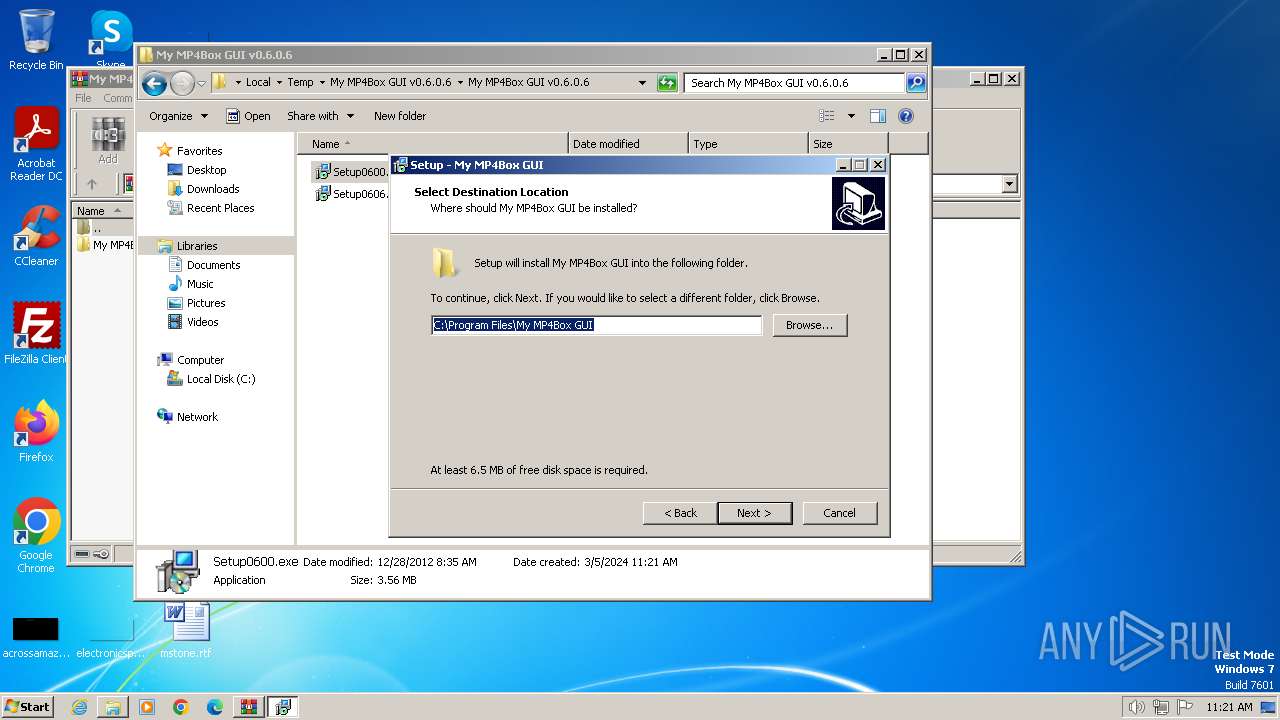Sort files by Name column header
This screenshot has width=1280, height=720.
pyautogui.click(x=432, y=144)
